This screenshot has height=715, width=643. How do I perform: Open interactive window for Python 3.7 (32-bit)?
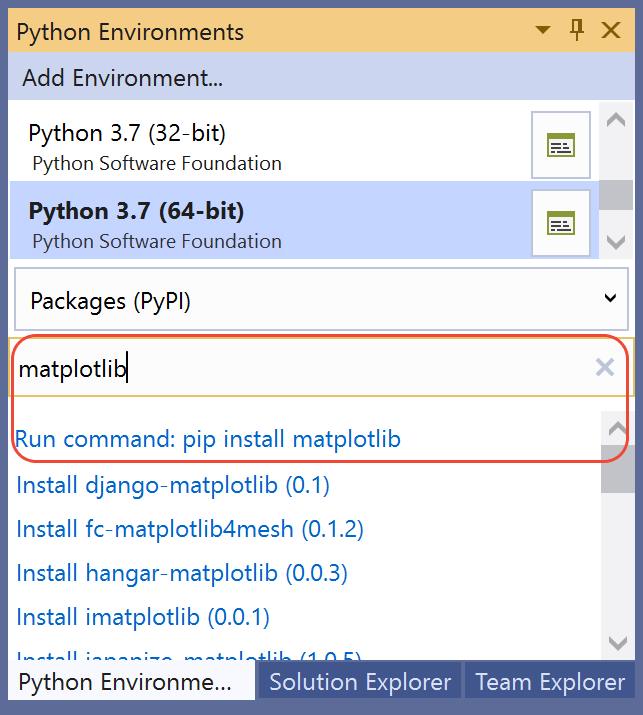(x=560, y=146)
